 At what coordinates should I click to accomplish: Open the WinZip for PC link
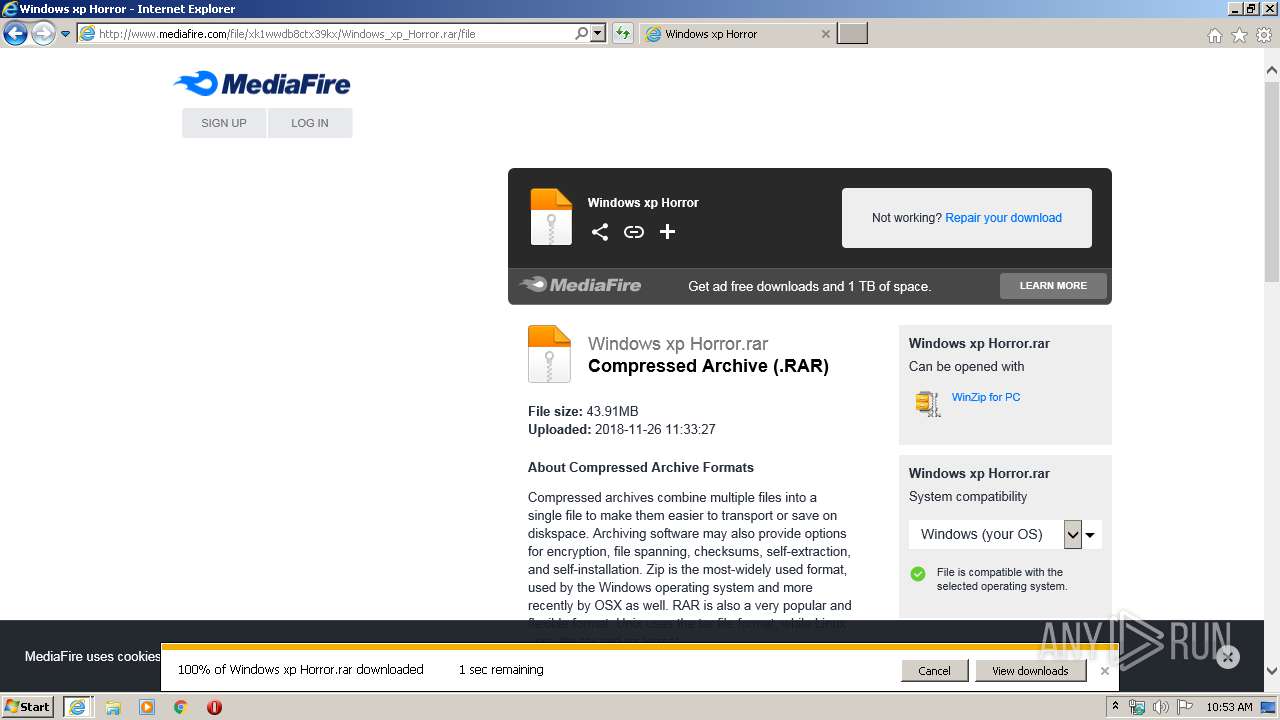point(986,397)
